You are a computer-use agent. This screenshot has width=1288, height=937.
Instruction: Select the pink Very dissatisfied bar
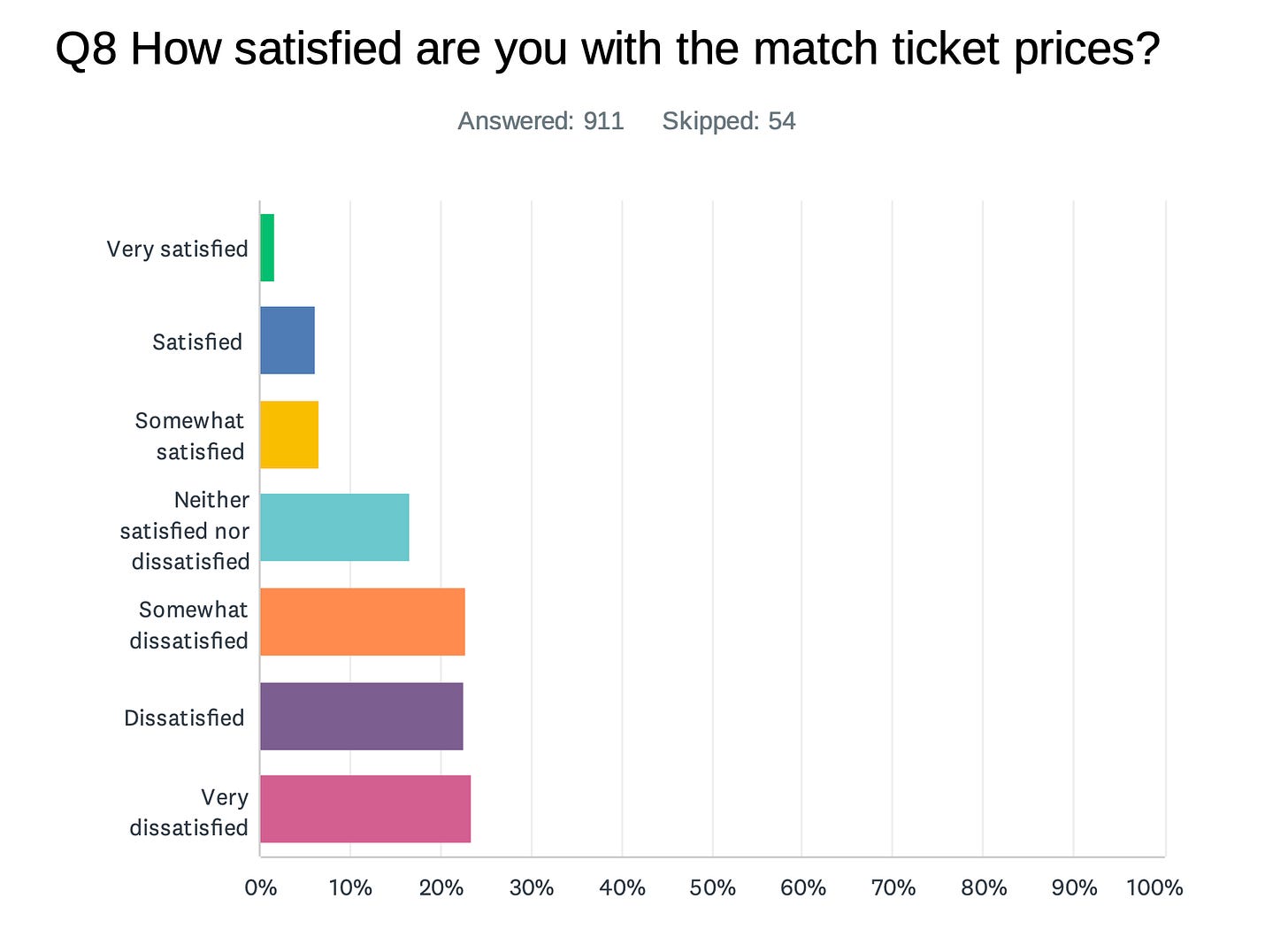[365, 809]
